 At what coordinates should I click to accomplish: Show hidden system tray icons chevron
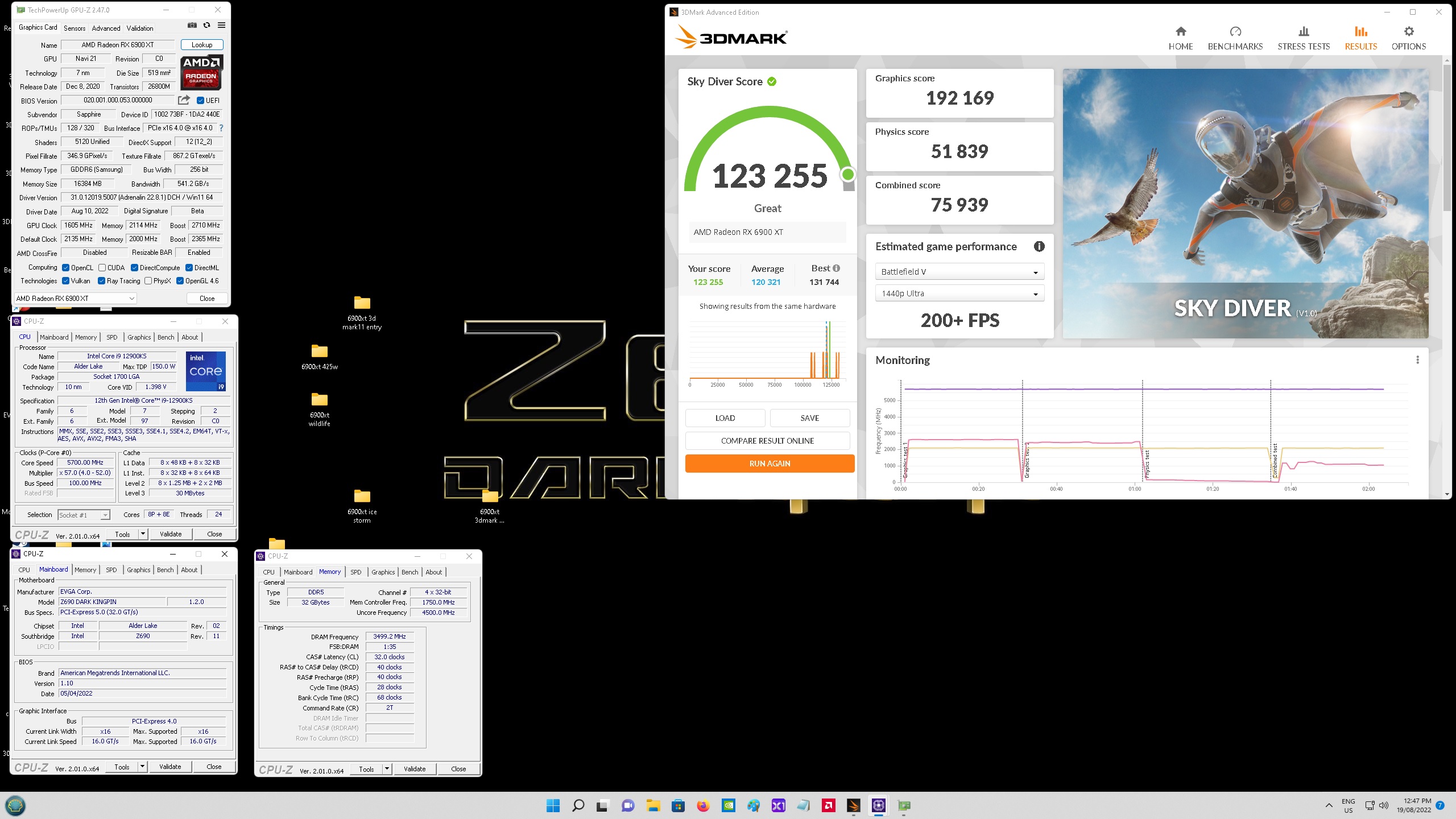click(1329, 805)
